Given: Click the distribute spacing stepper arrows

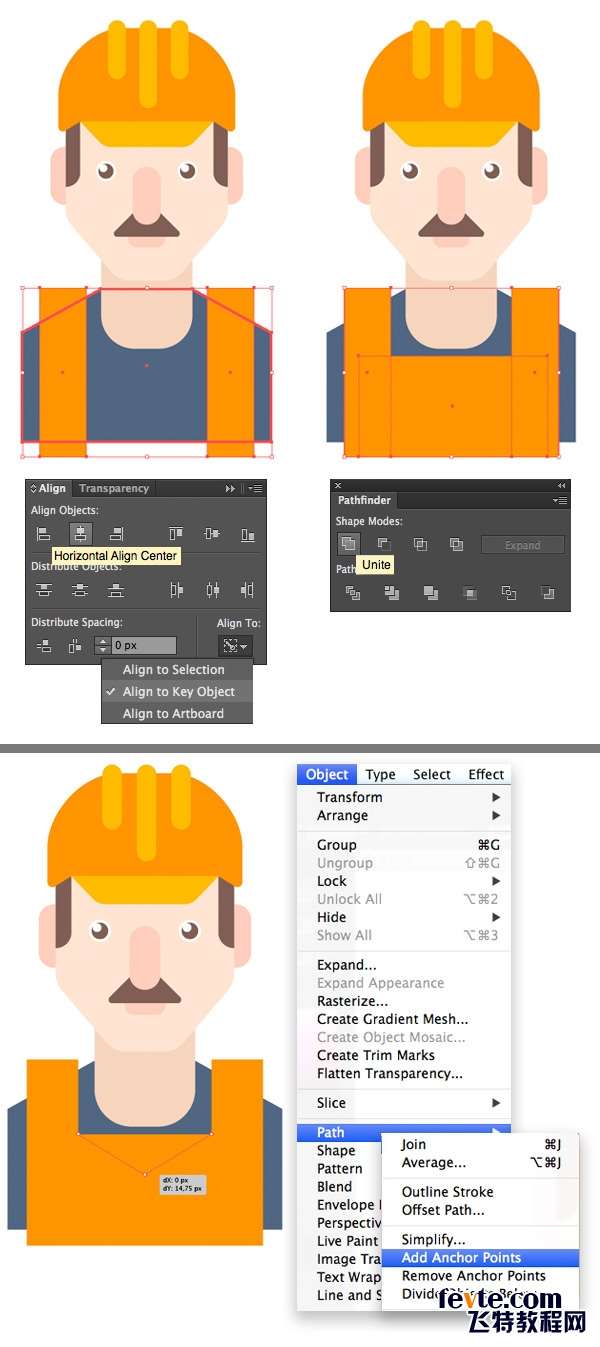Looking at the screenshot, I should (x=102, y=646).
